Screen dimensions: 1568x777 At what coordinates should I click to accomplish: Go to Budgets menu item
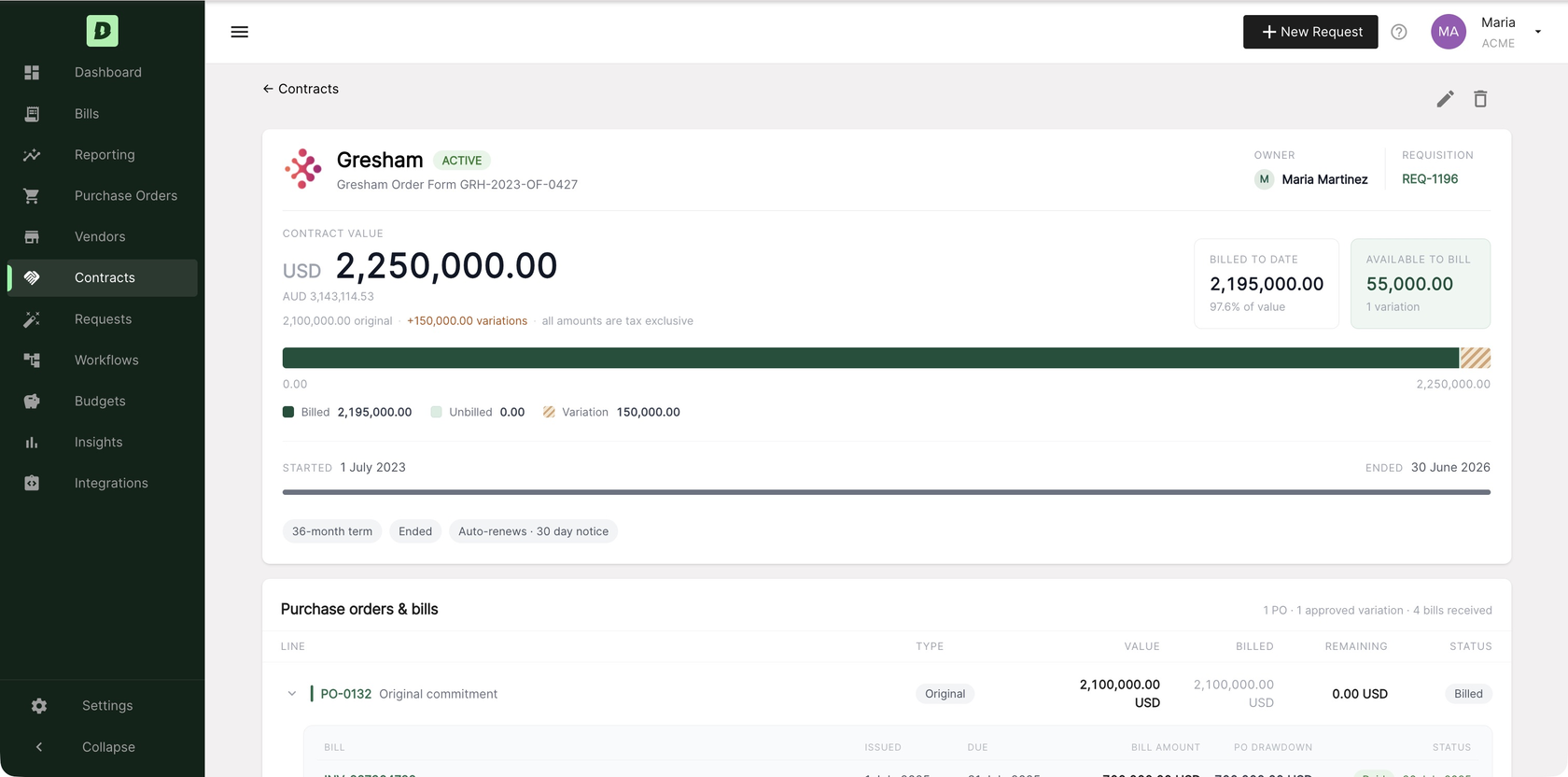coord(100,401)
